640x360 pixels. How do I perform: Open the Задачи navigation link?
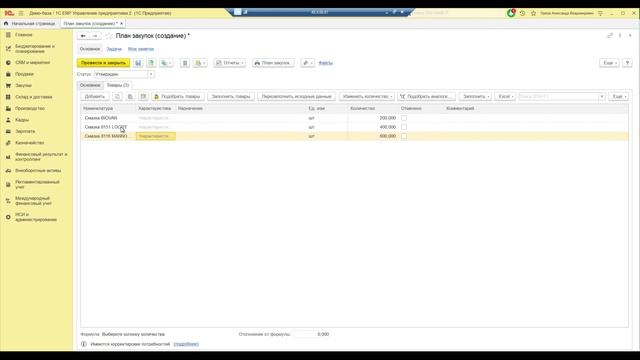coord(114,49)
